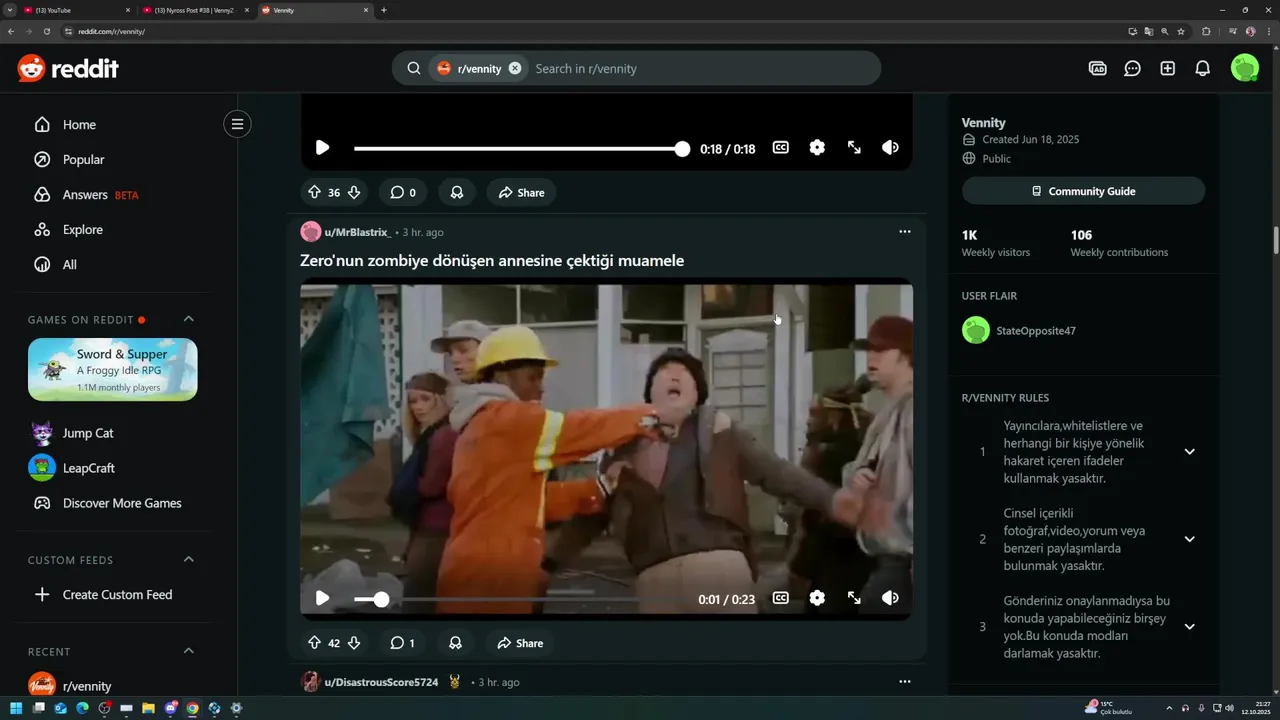Image resolution: width=1280 pixels, height=720 pixels.
Task: Give award on the 42-vote post
Action: pyautogui.click(x=455, y=643)
